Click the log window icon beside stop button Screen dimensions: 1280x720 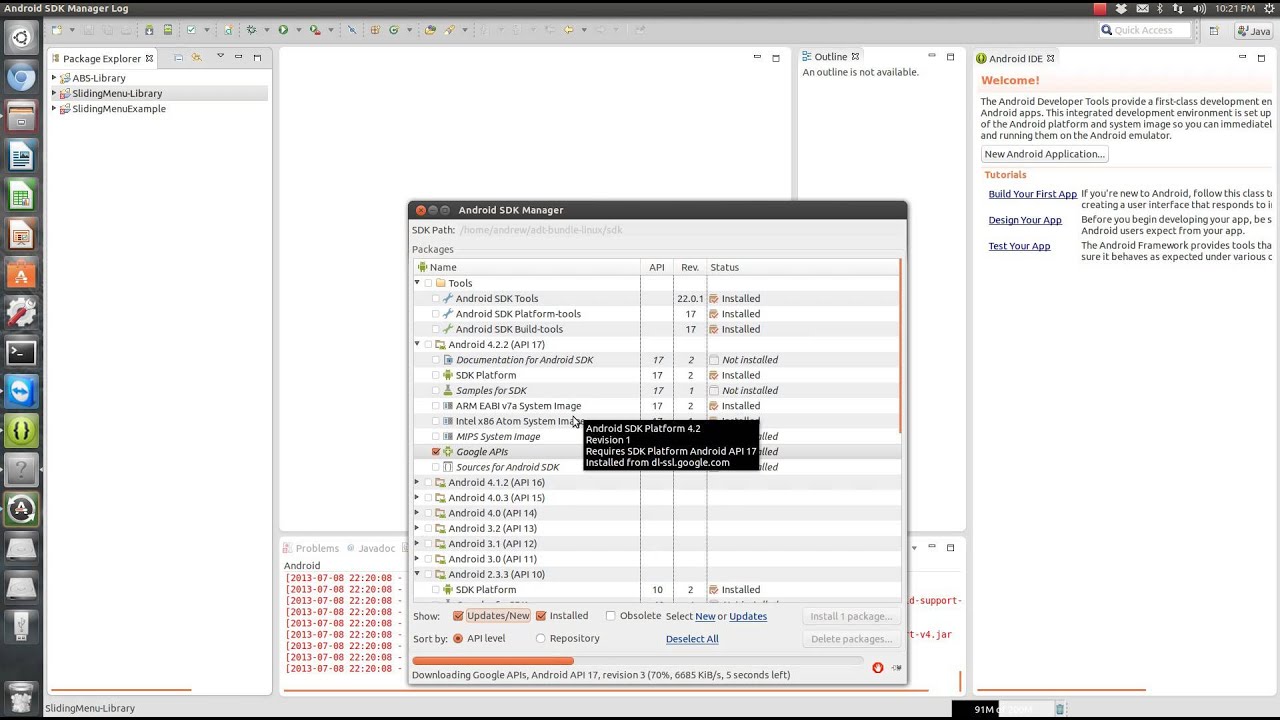pos(896,667)
